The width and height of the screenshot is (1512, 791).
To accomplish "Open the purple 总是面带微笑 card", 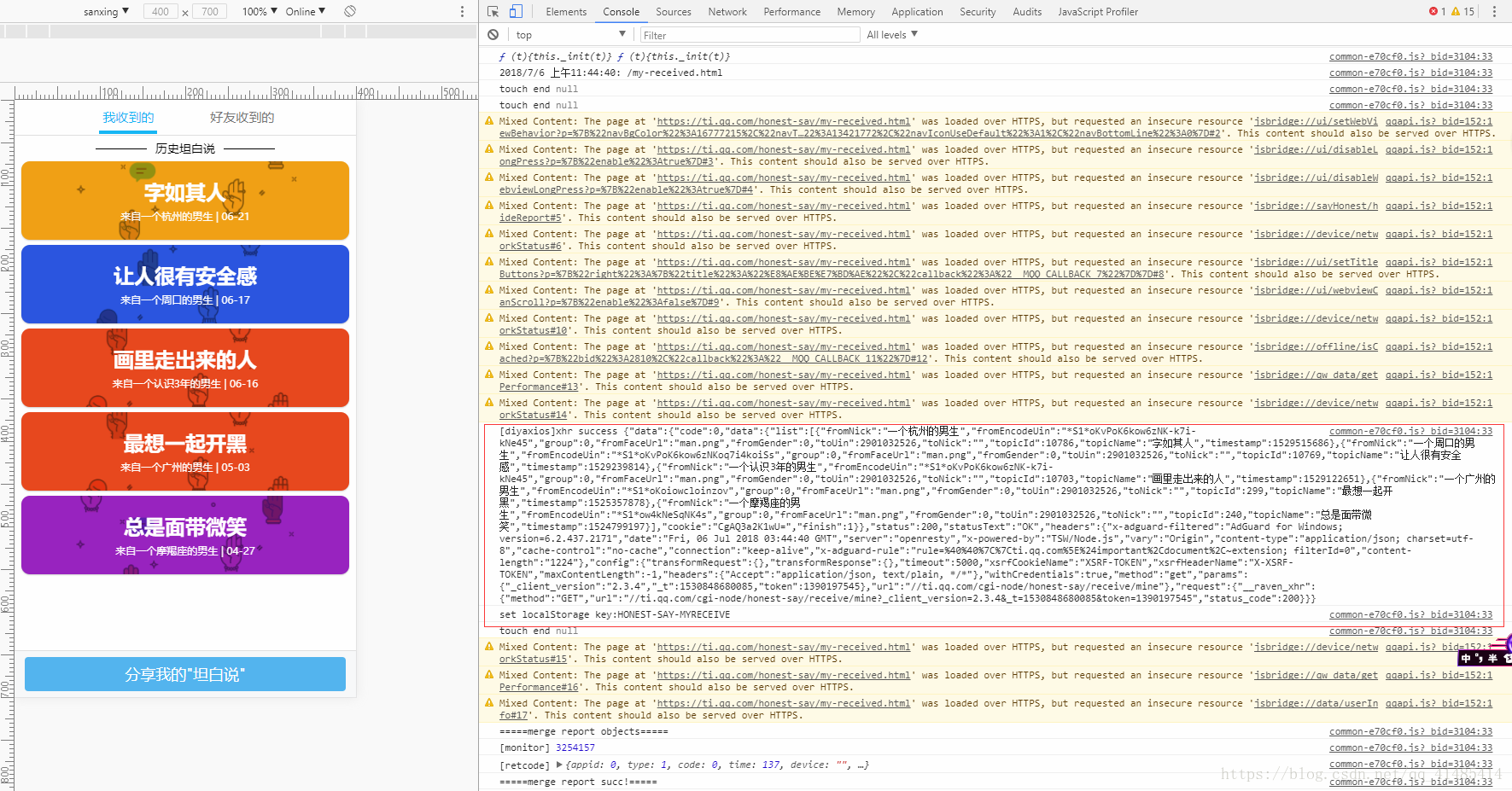I will tap(185, 535).
